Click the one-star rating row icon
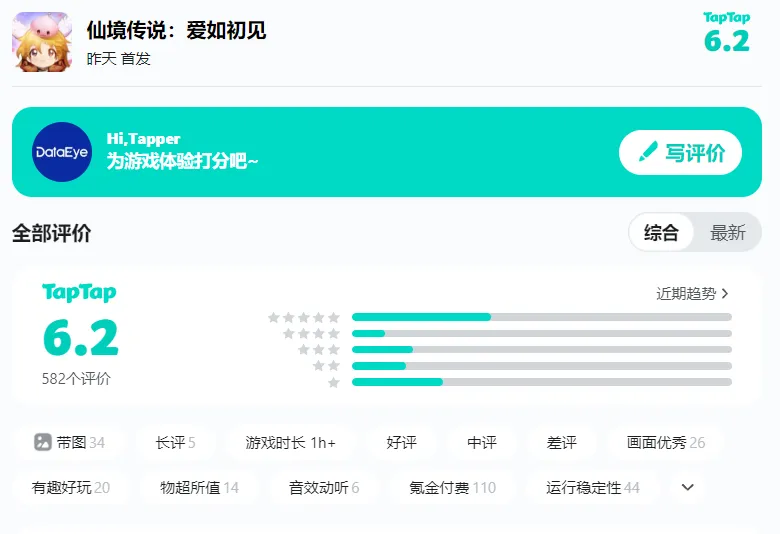 (334, 382)
